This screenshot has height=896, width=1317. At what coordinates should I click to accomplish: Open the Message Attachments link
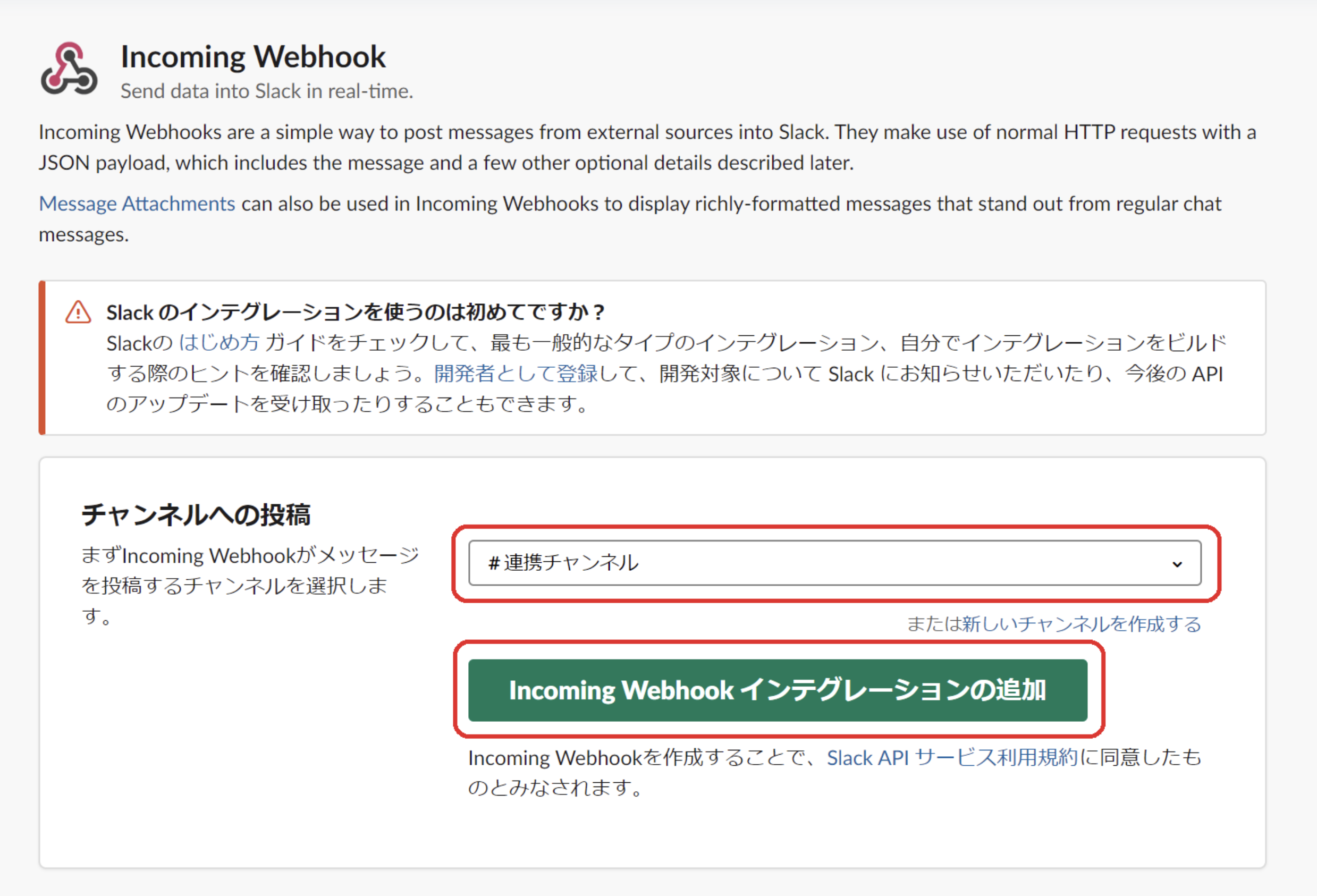point(137,204)
